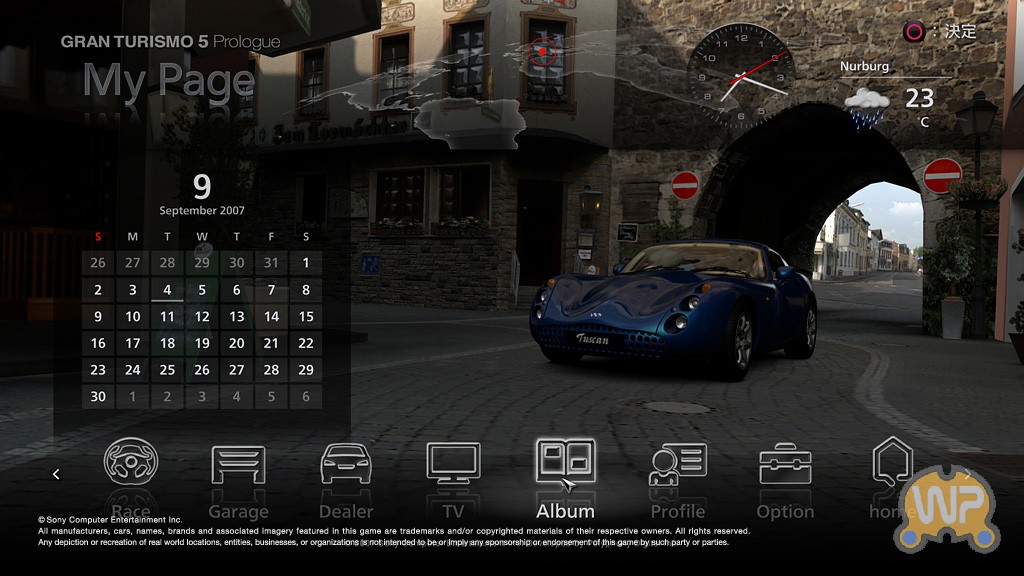Image resolution: width=1024 pixels, height=576 pixels.
Task: Open the Profile card icon
Action: coord(678,464)
